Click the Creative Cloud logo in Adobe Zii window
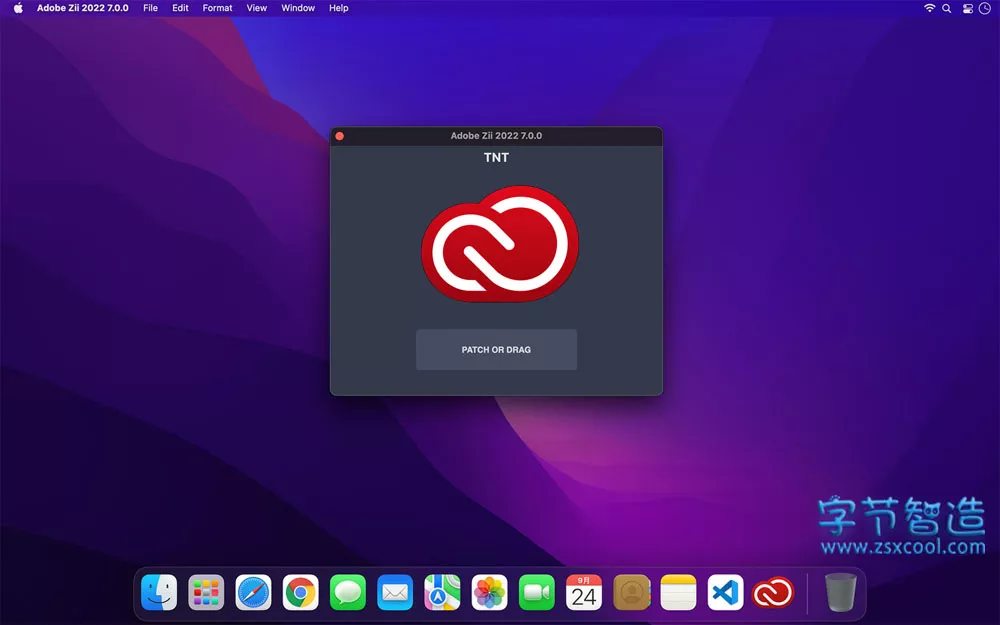This screenshot has width=1000, height=625. point(500,244)
